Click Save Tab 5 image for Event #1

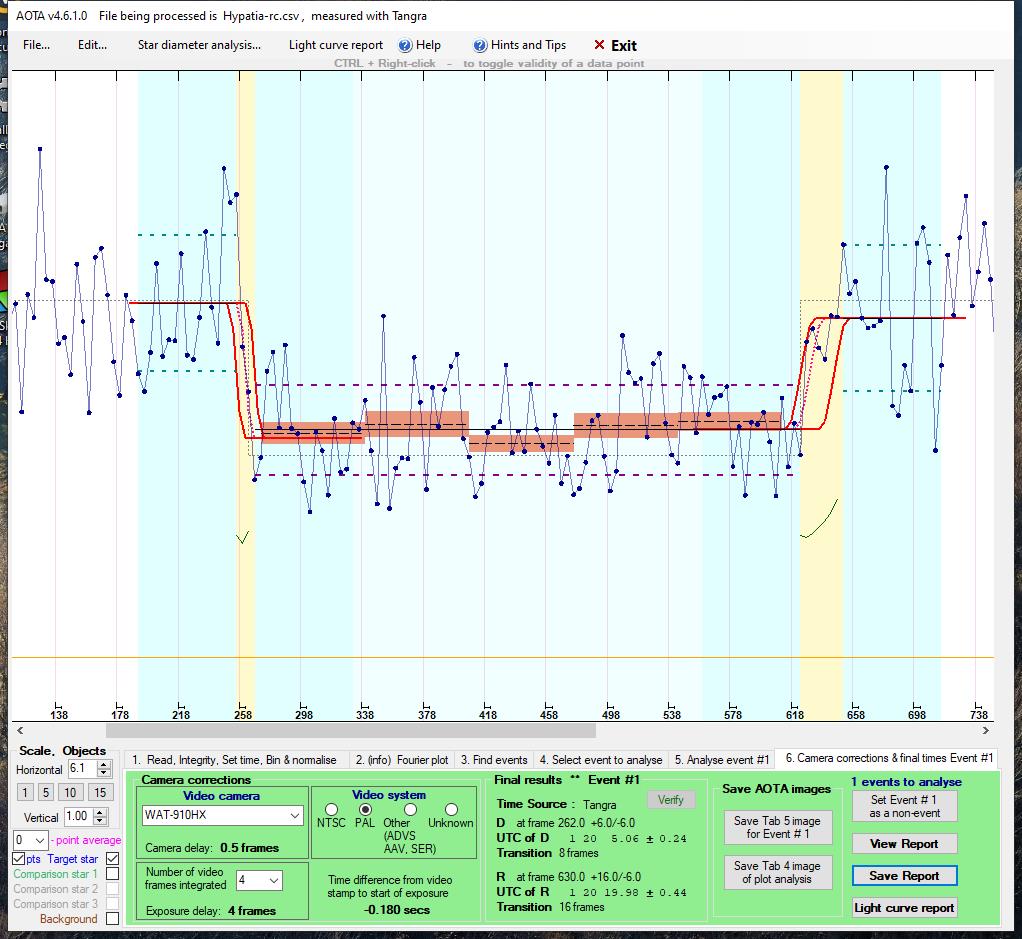point(778,827)
